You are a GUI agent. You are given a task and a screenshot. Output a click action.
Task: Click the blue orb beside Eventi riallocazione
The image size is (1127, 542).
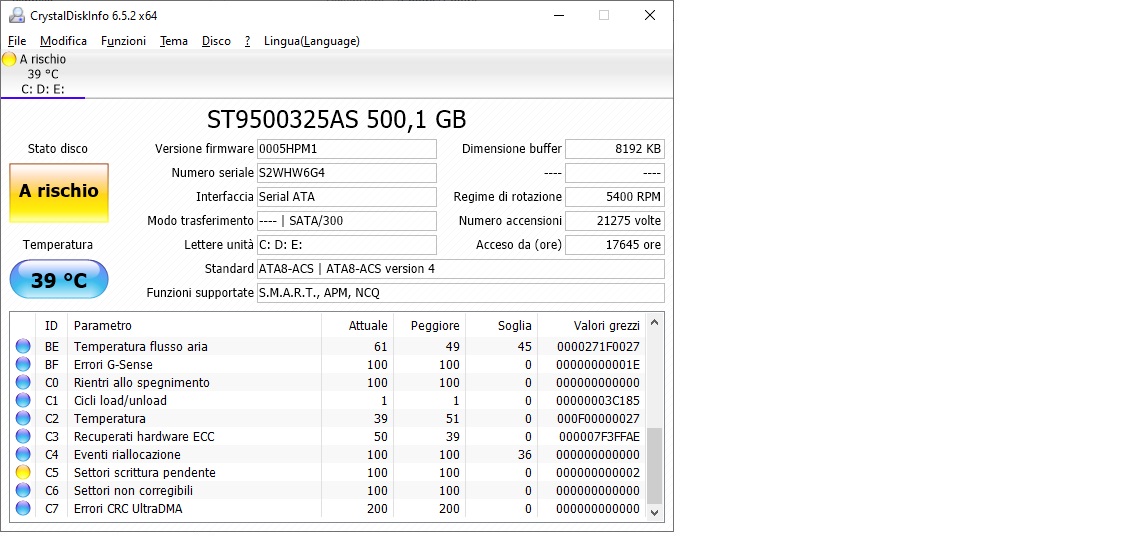pos(24,454)
